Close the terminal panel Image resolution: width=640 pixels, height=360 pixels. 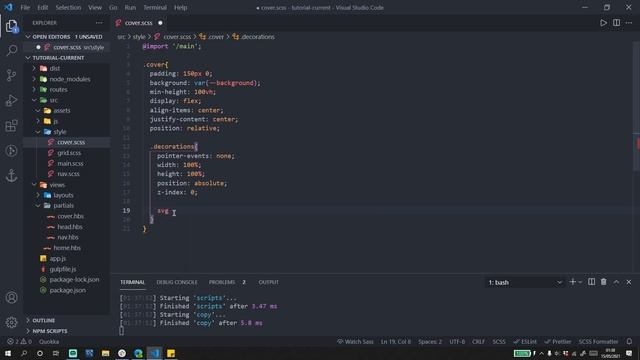point(629,282)
